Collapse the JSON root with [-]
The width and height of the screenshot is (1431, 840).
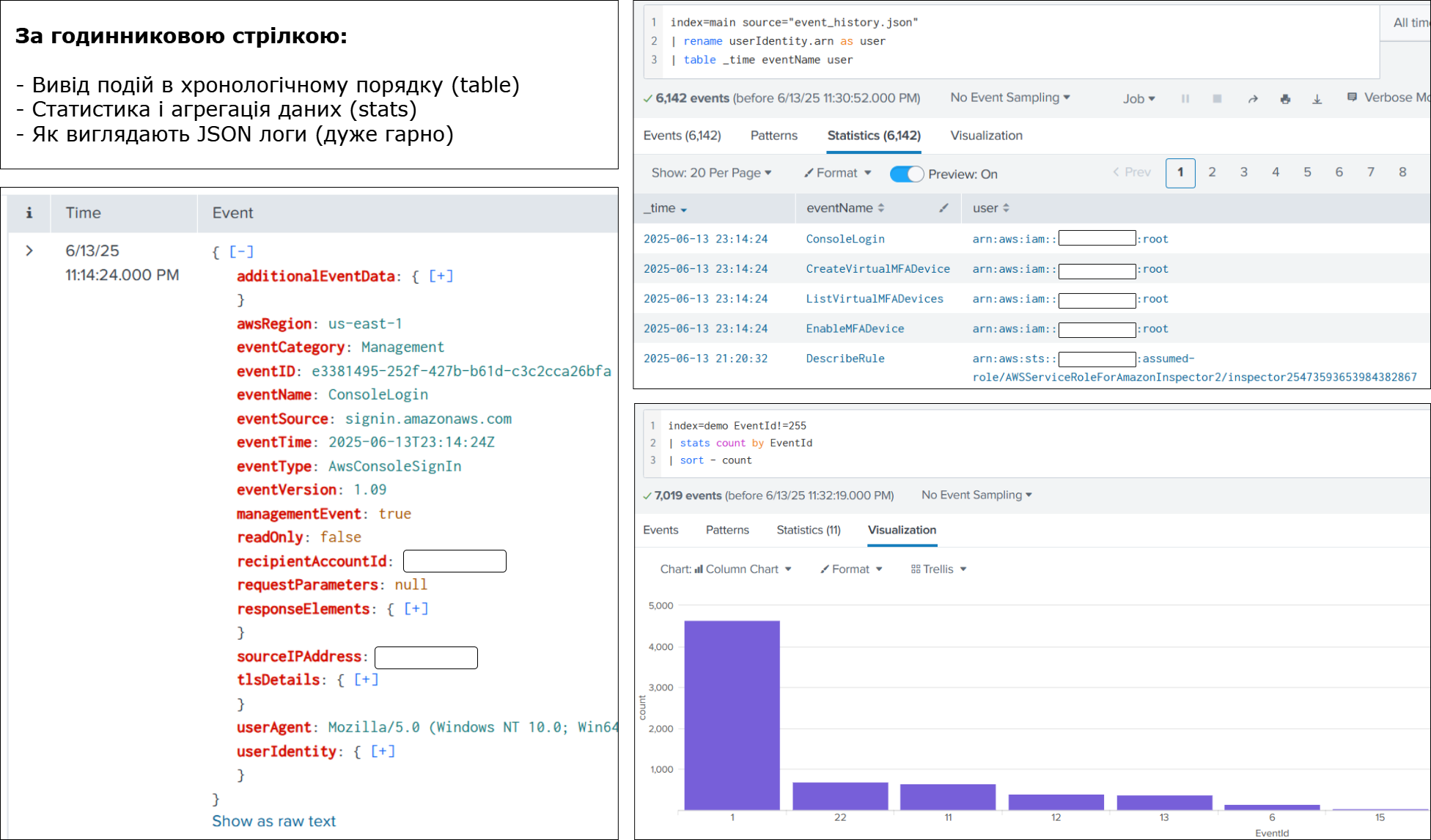241,251
